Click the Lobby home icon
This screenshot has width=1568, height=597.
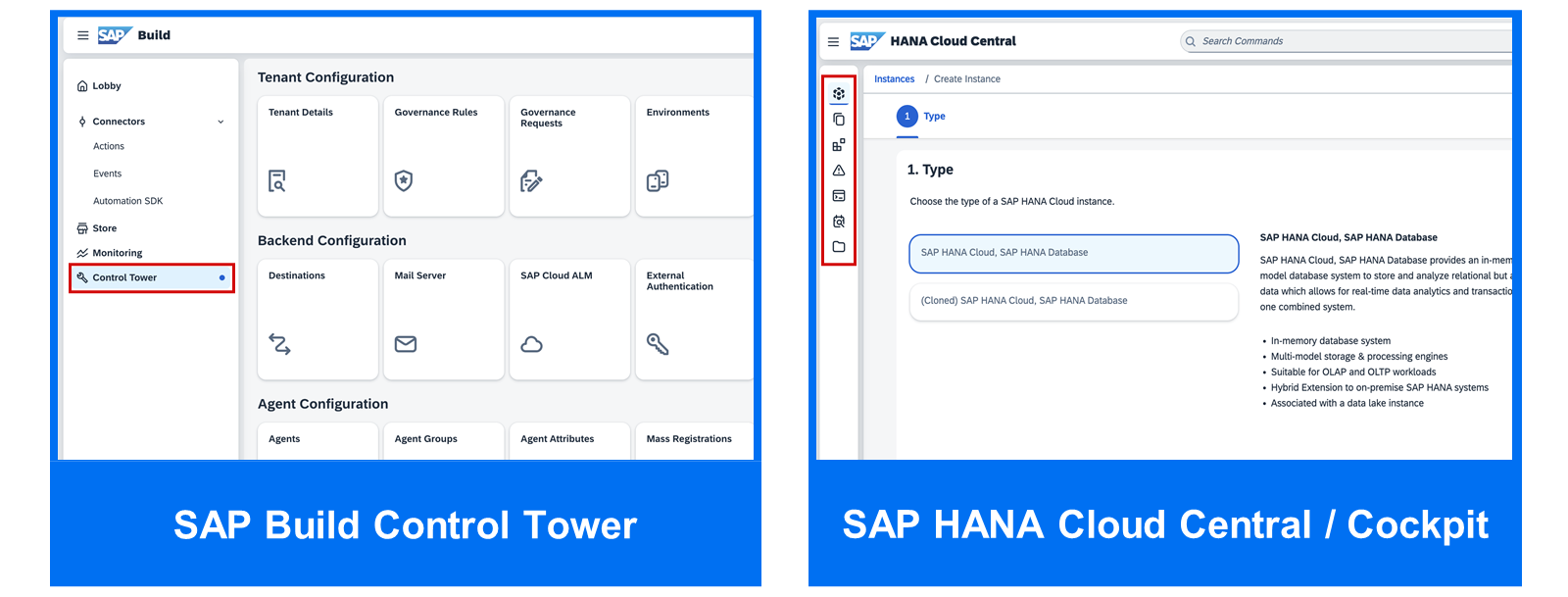(x=82, y=86)
